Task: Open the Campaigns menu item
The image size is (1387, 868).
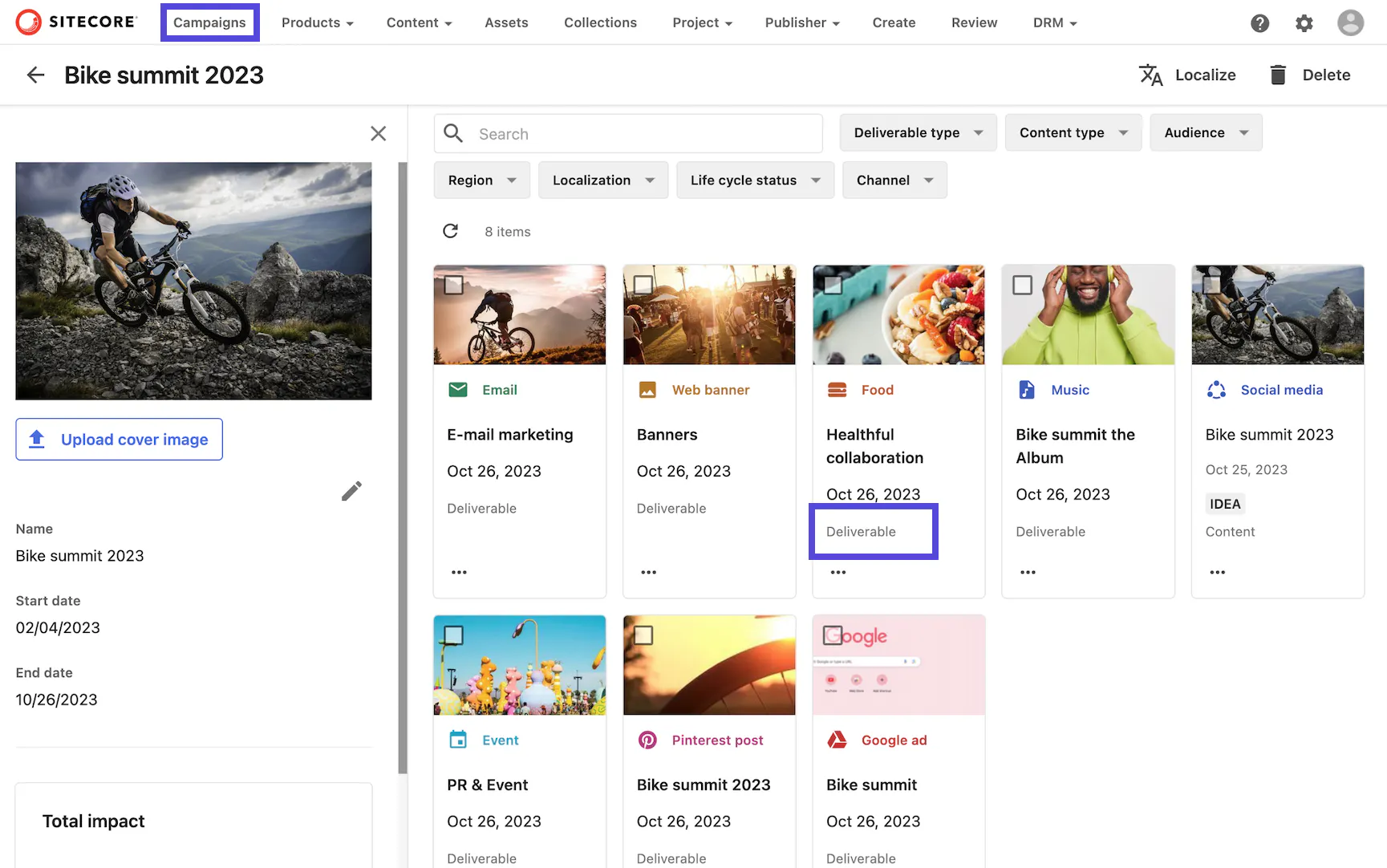Action: pyautogui.click(x=209, y=22)
